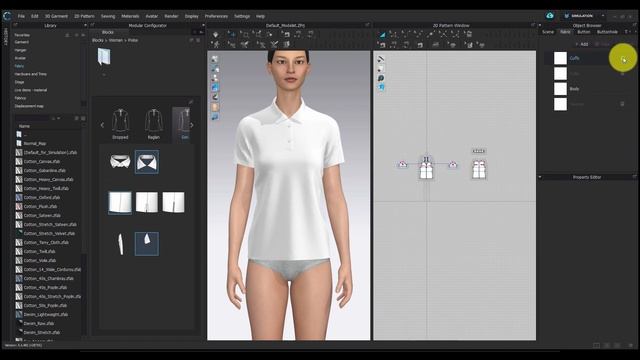Switch to the Button tab in Object Browser
This screenshot has width=640, height=360.
(x=584, y=32)
